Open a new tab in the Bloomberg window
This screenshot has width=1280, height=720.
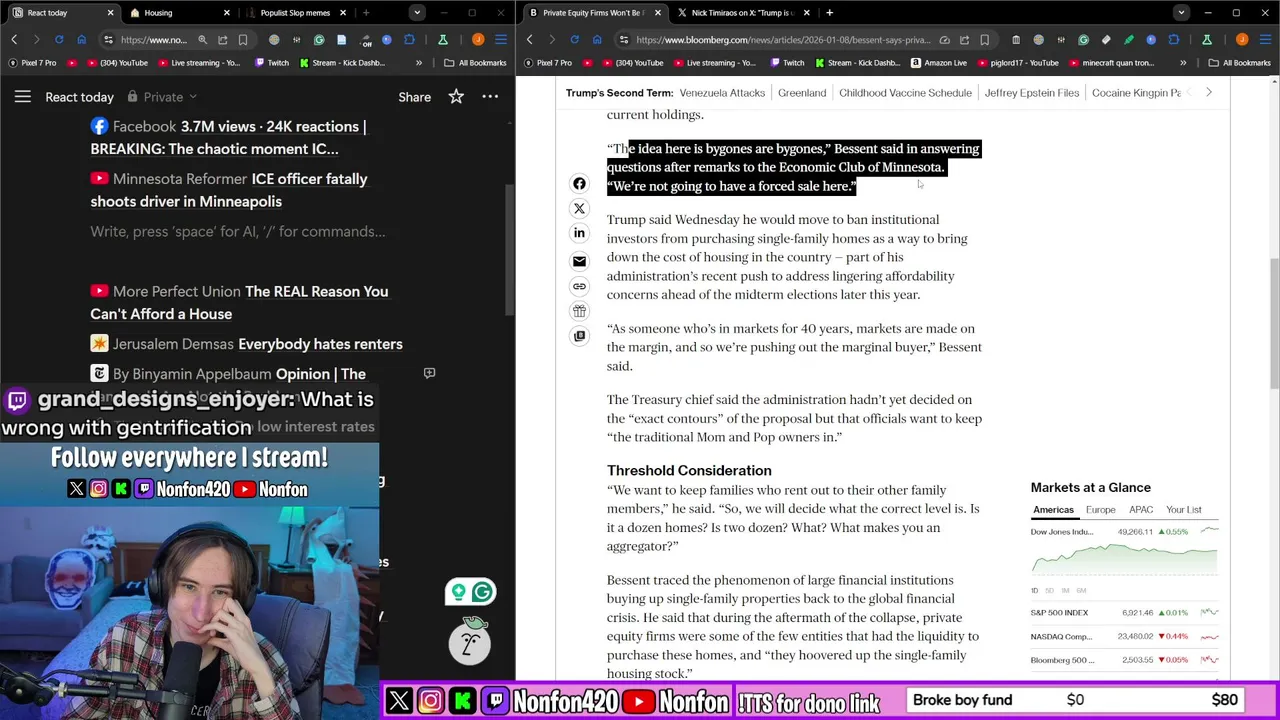tap(829, 13)
